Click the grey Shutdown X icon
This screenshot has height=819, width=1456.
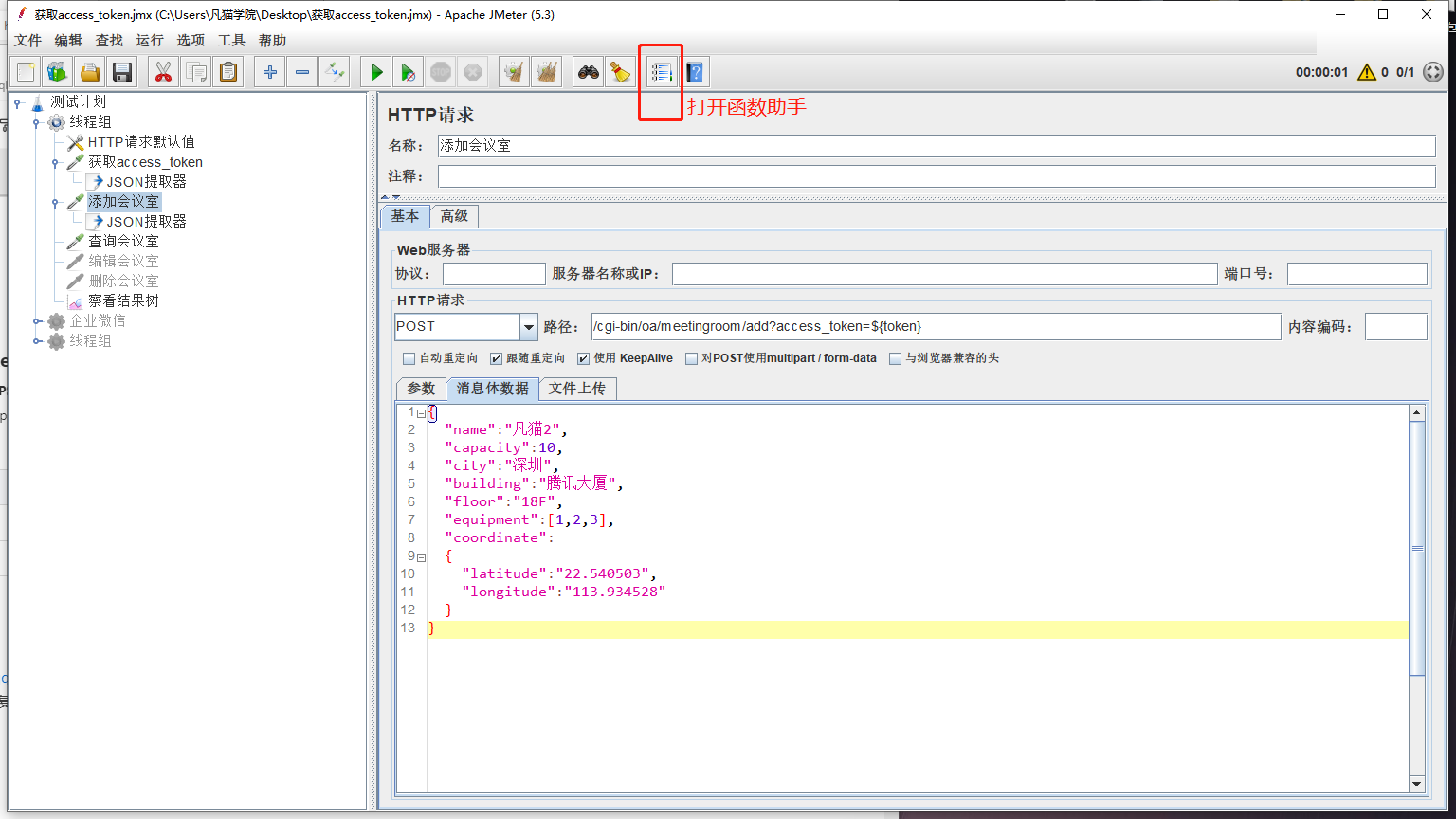click(473, 72)
